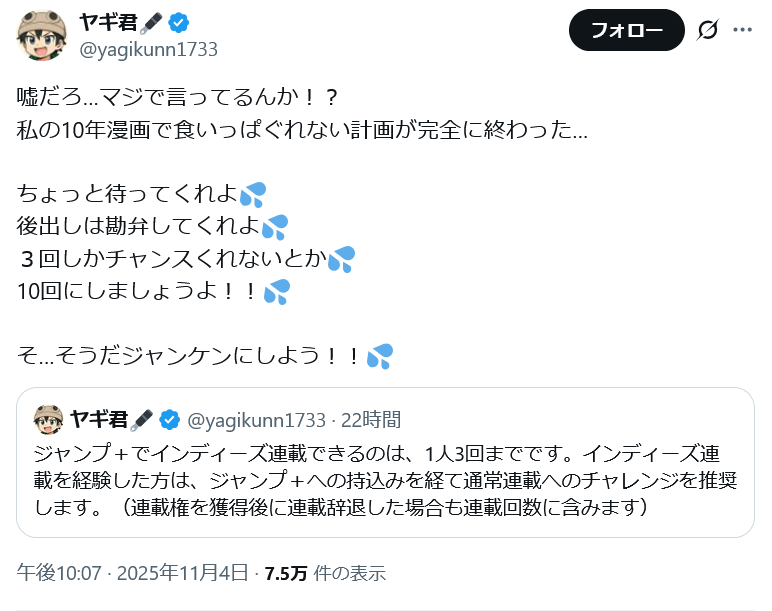
Task: Open the main author's profile avatar
Action: pos(42,36)
